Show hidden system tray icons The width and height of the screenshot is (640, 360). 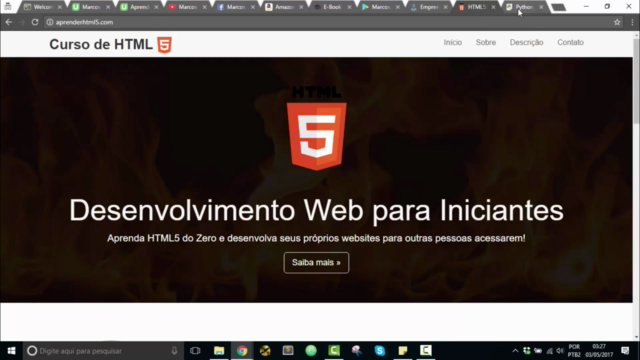[x=515, y=351]
